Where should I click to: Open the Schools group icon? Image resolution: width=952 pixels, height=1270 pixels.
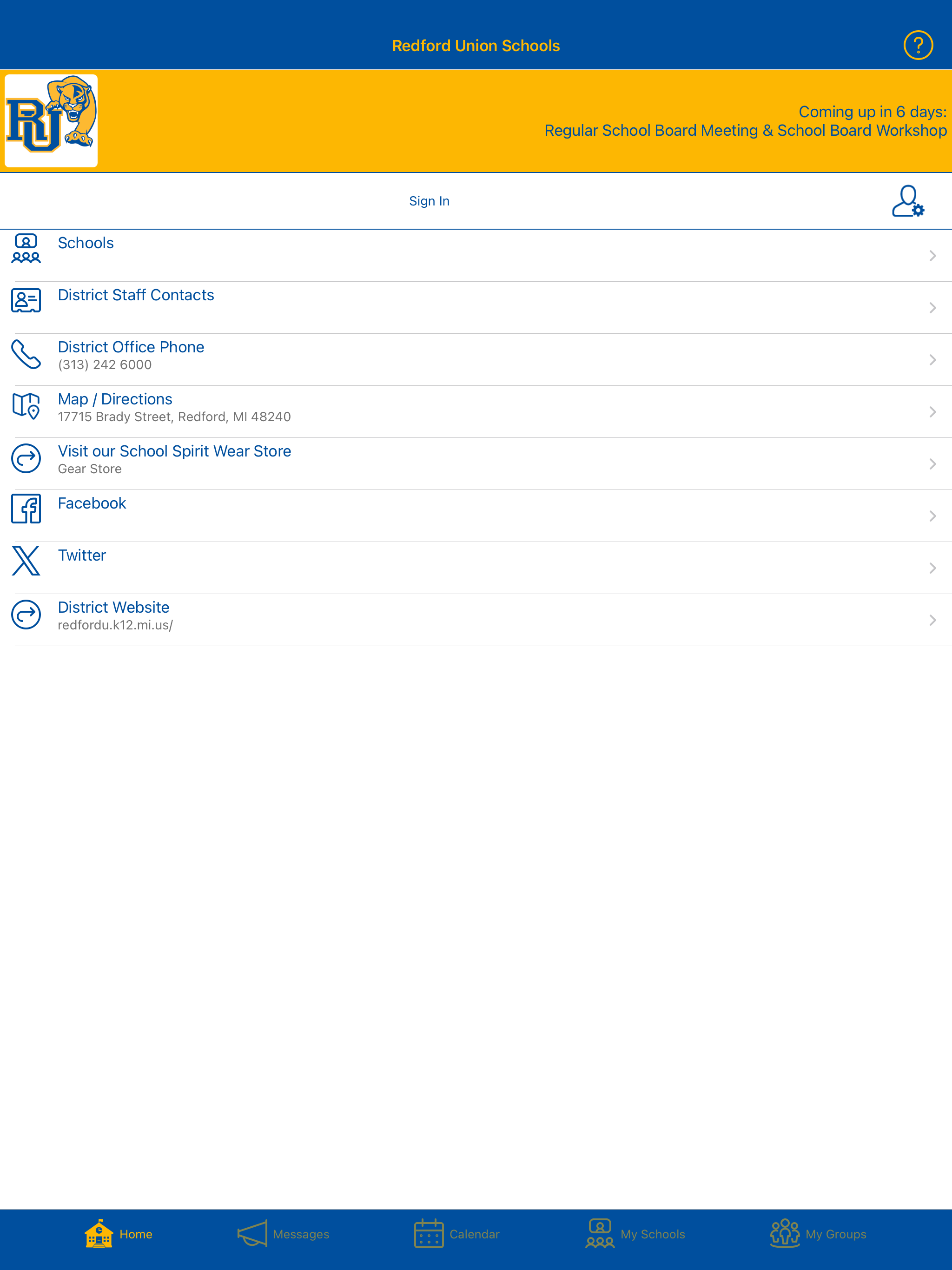tap(26, 248)
